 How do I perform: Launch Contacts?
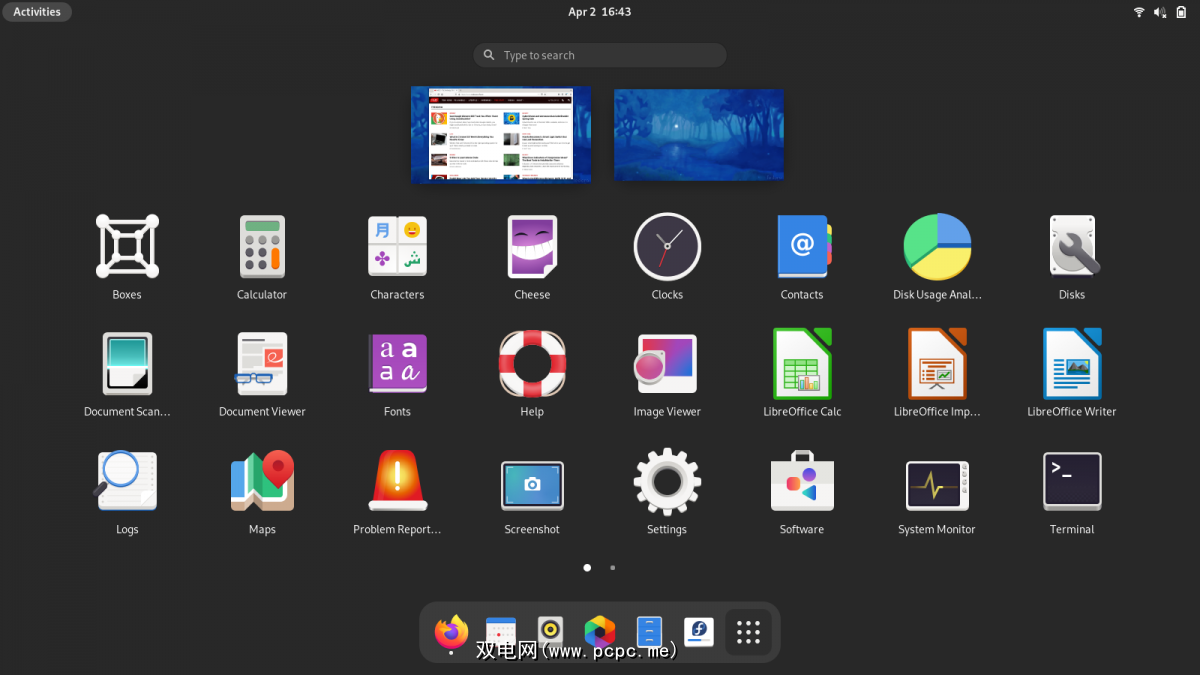(x=802, y=246)
